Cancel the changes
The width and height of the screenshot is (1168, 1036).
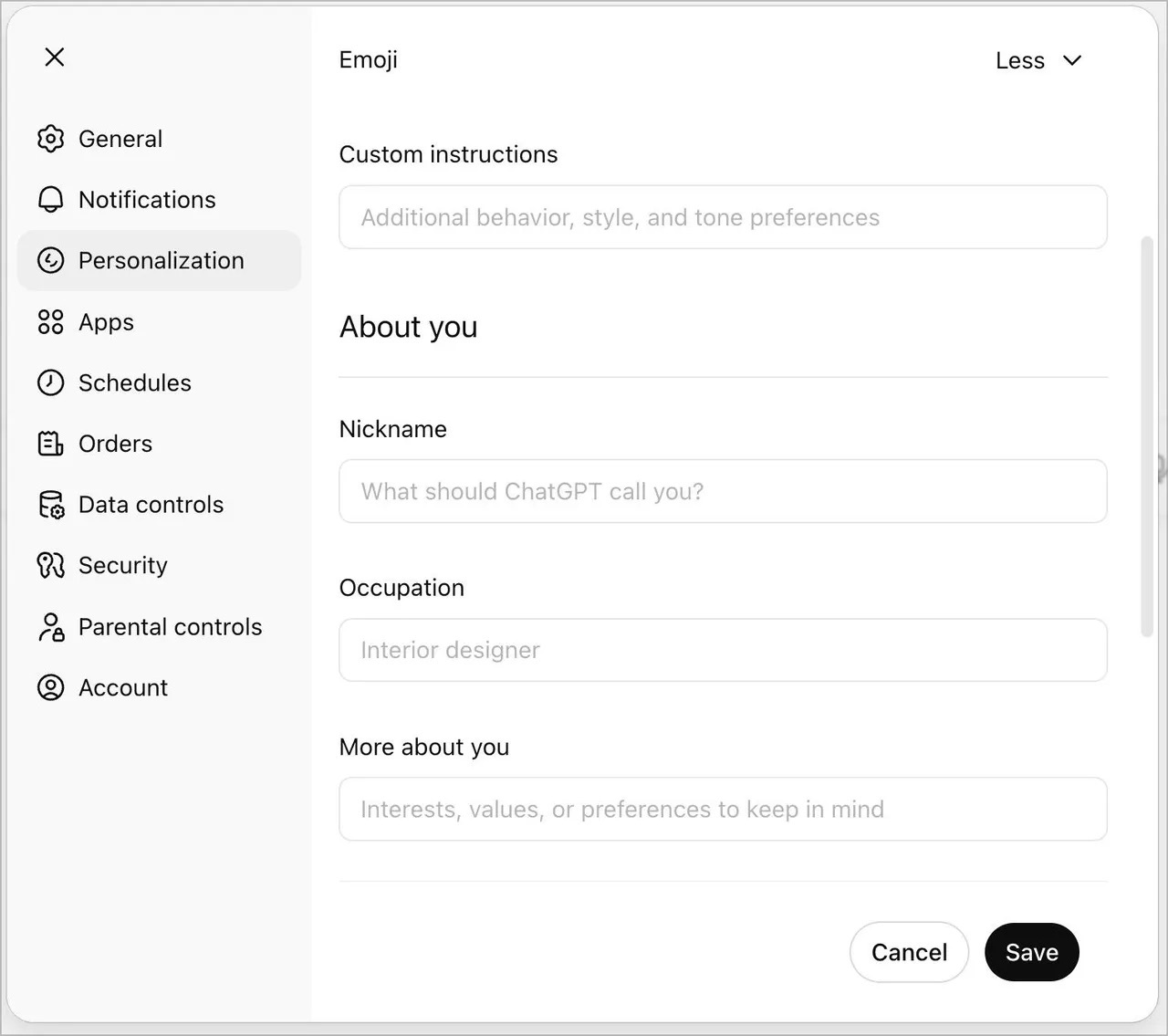pyautogui.click(x=909, y=952)
